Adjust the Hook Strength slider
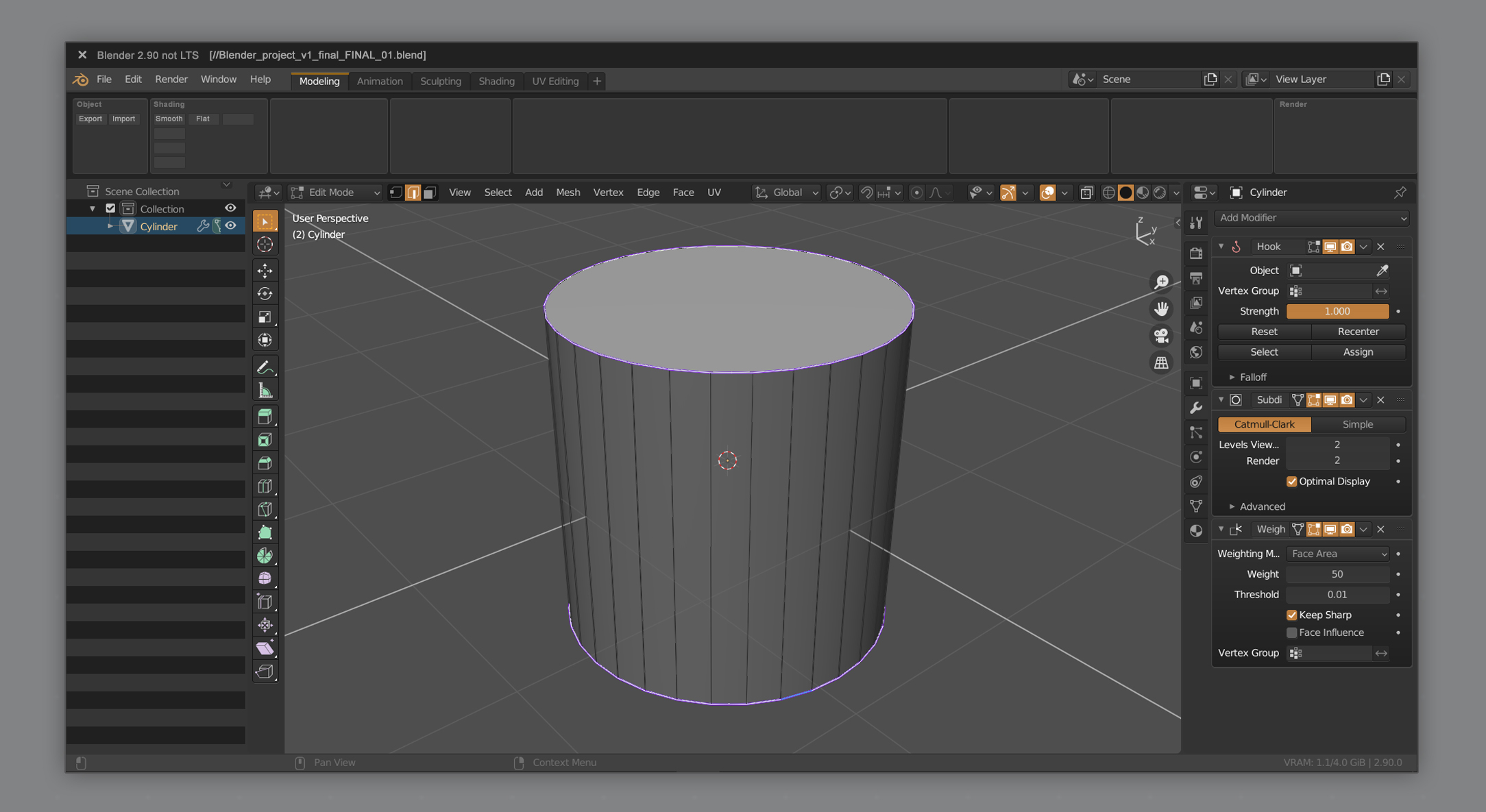This screenshot has width=1486, height=812. point(1337,311)
